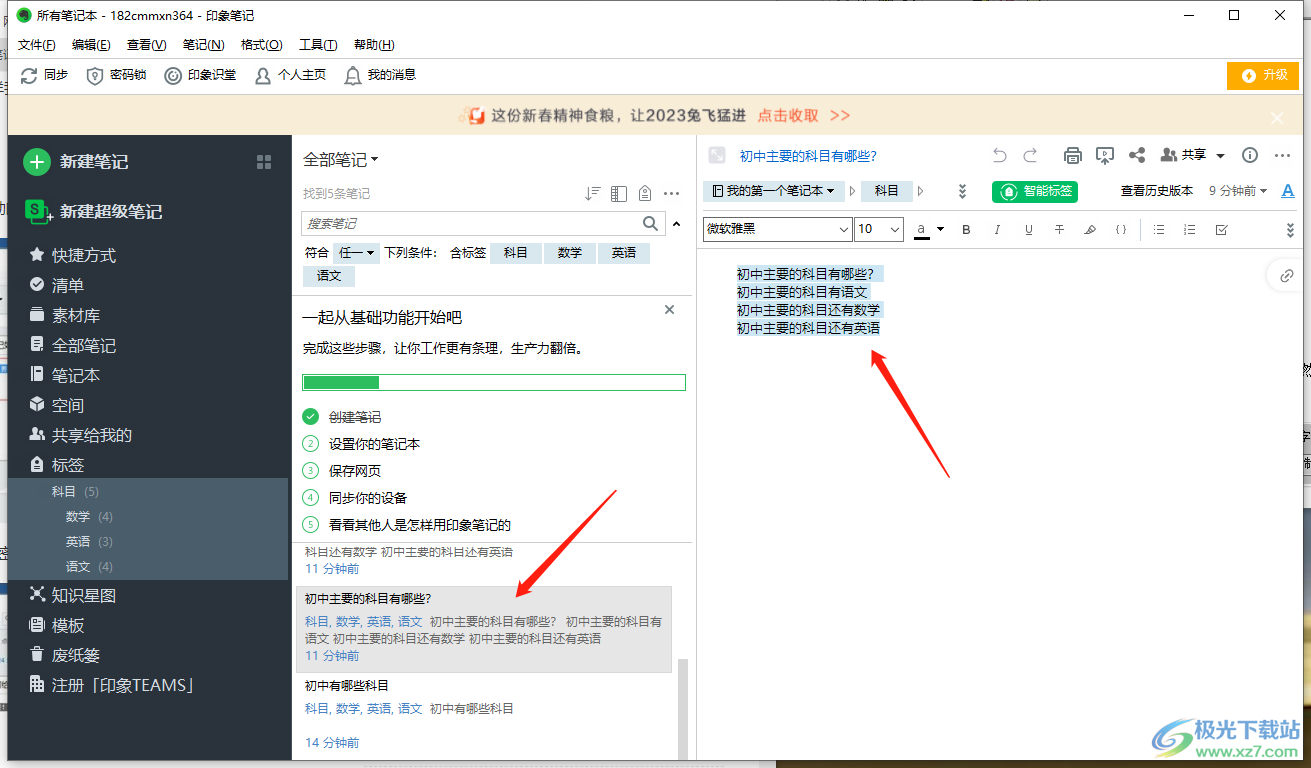Image resolution: width=1311 pixels, height=768 pixels.
Task: Click the magnifier search icon
Action: 651,223
